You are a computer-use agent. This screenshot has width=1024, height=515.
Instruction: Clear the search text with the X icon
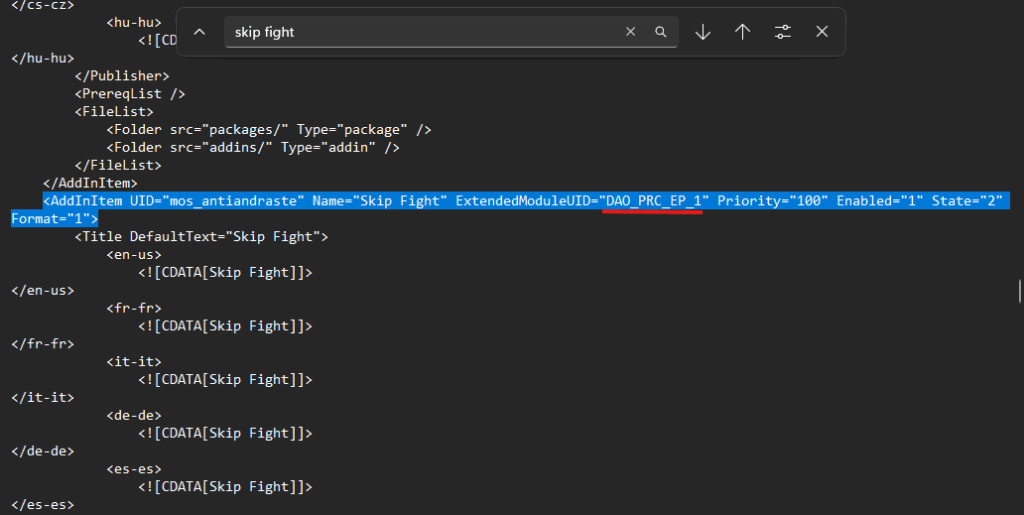pyautogui.click(x=630, y=32)
